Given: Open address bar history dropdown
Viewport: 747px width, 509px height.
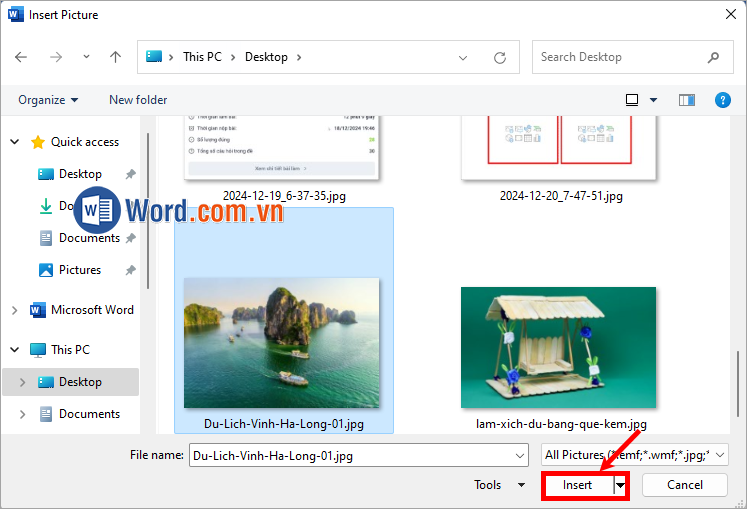Looking at the screenshot, I should click(x=463, y=58).
